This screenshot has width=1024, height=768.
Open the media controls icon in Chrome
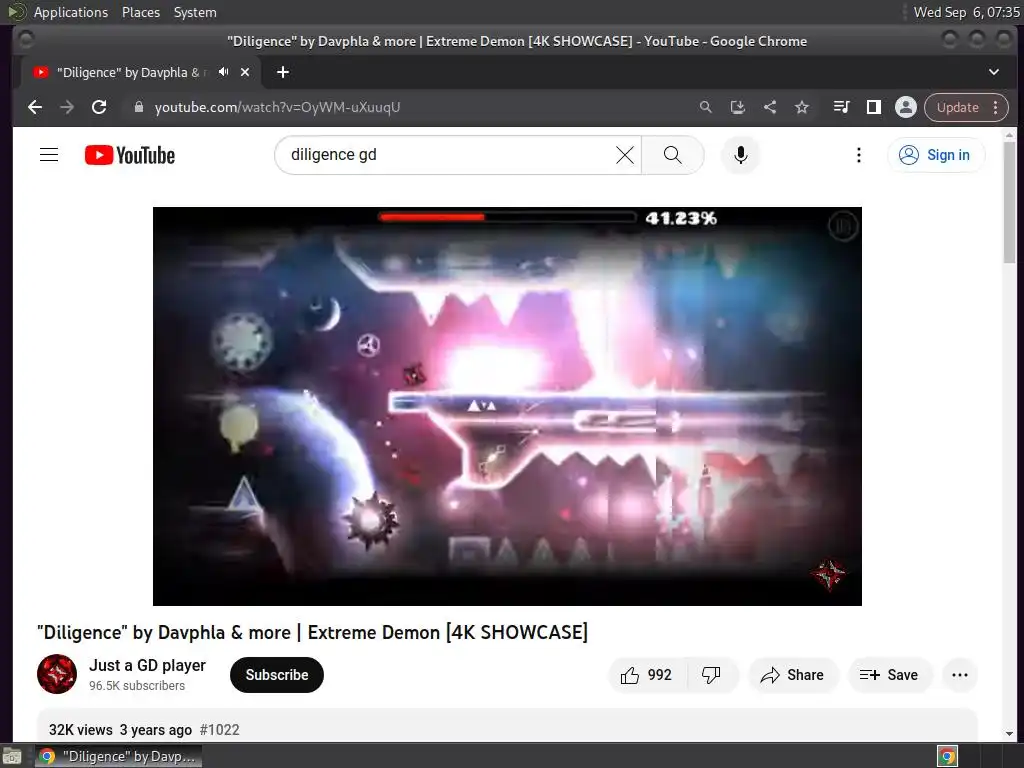coord(841,107)
